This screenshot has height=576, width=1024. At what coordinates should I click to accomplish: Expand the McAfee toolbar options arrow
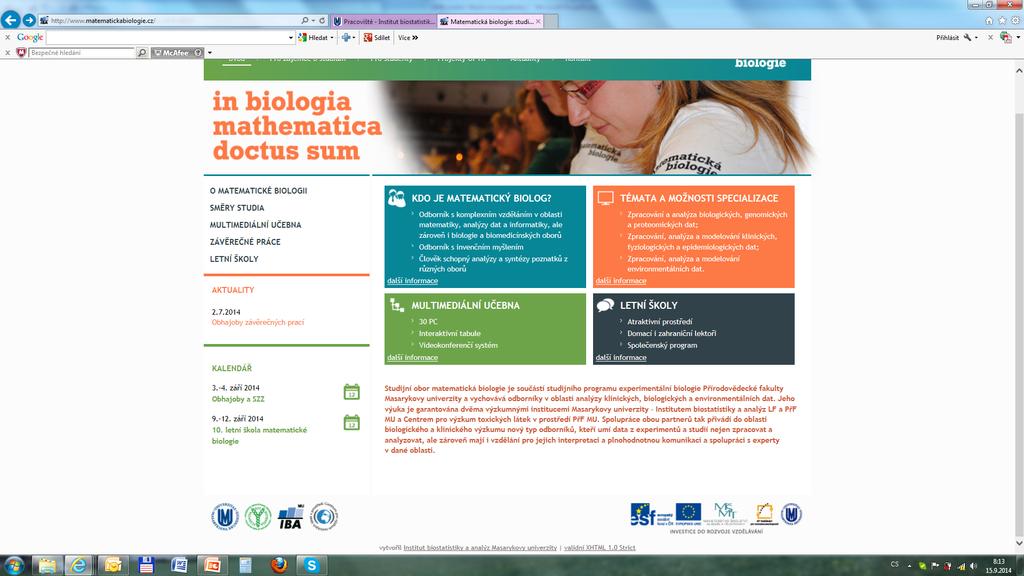(x=209, y=52)
